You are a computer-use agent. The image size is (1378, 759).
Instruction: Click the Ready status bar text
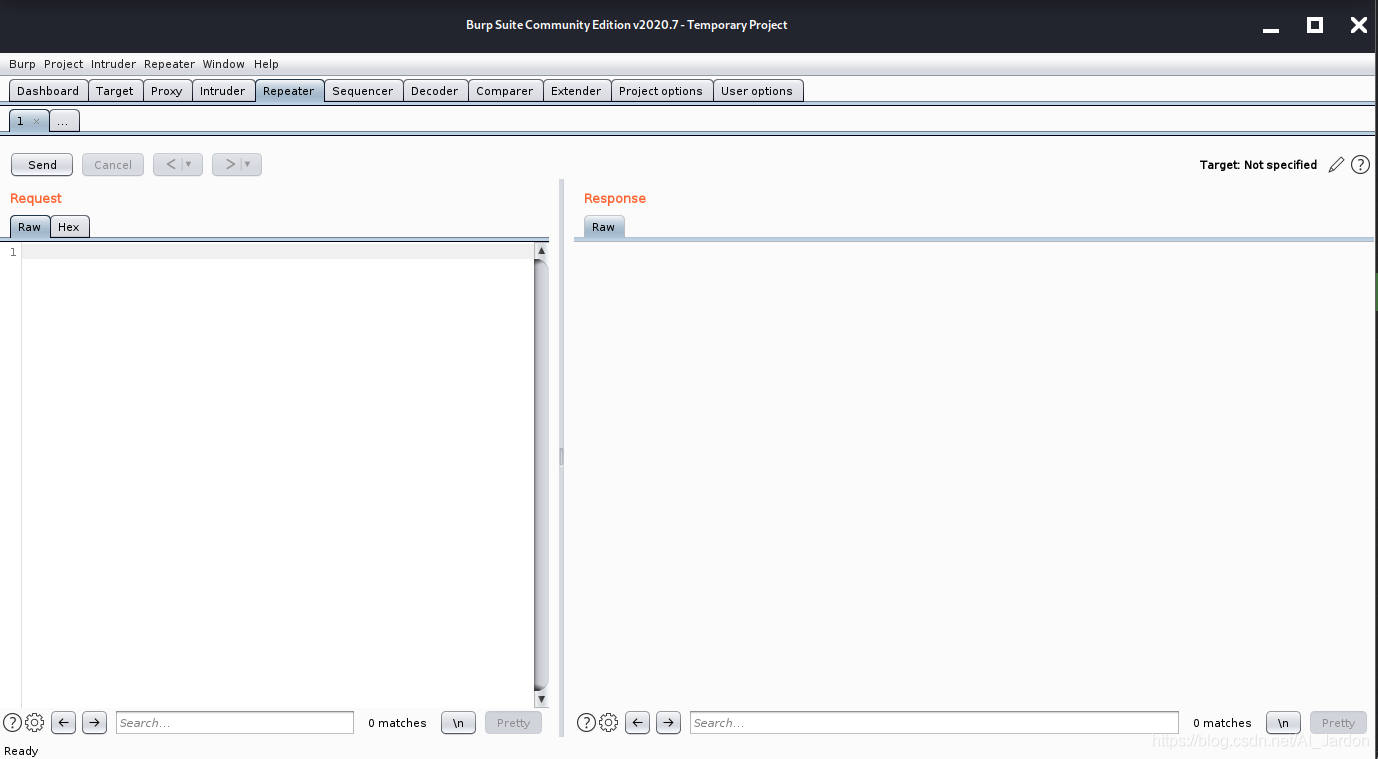tap(21, 751)
